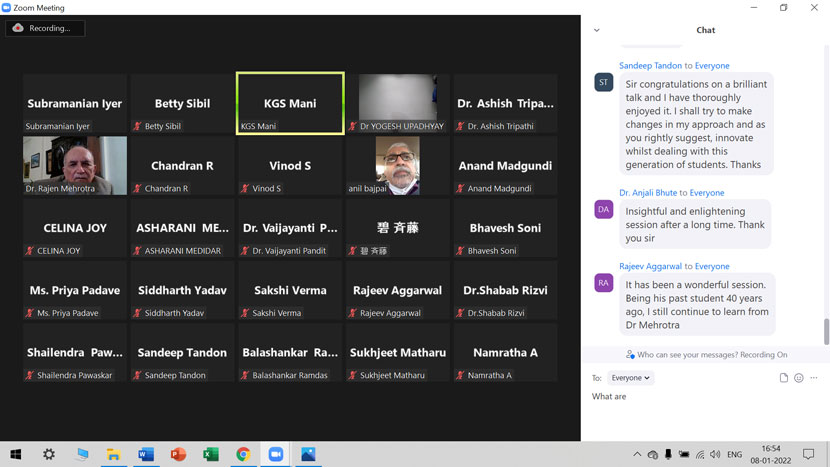Open Google Chrome from the taskbar

[243, 454]
